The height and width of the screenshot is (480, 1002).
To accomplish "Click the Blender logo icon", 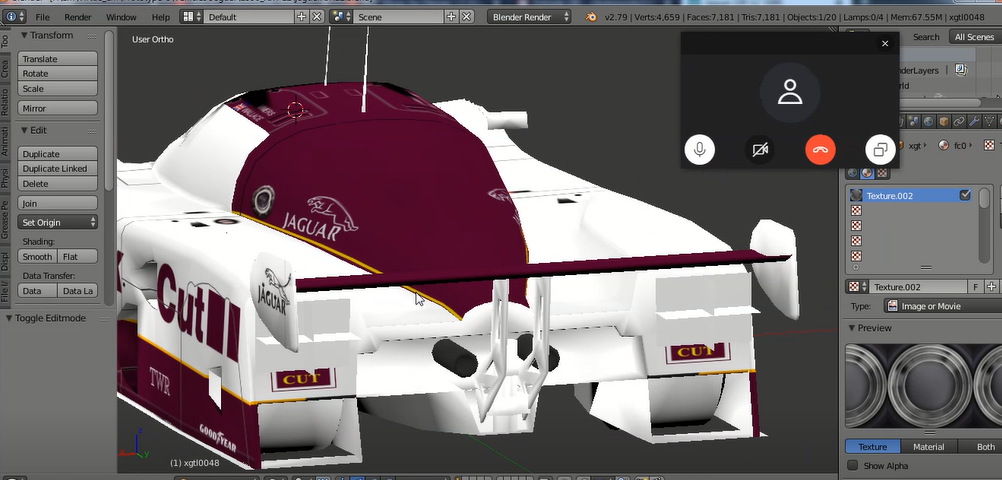I will [x=592, y=17].
